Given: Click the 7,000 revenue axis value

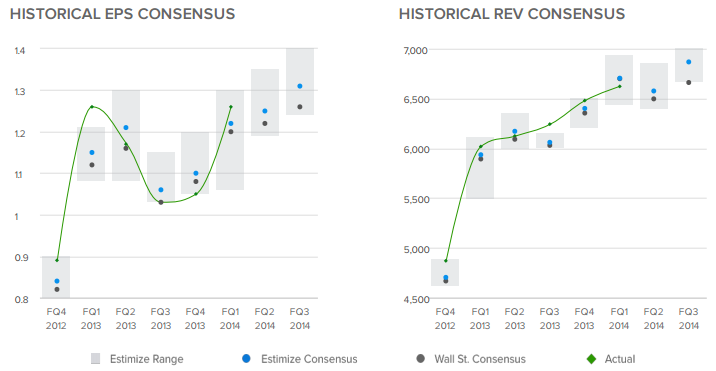Looking at the screenshot, I should 416,51.
